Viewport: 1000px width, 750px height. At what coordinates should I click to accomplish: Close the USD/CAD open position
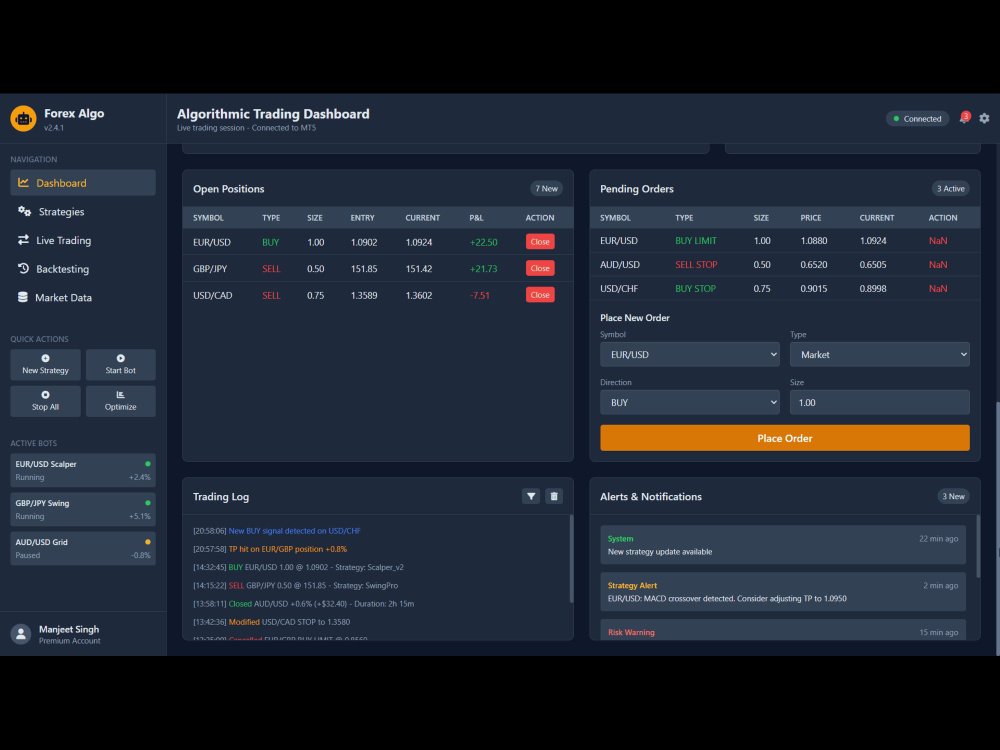click(x=540, y=295)
